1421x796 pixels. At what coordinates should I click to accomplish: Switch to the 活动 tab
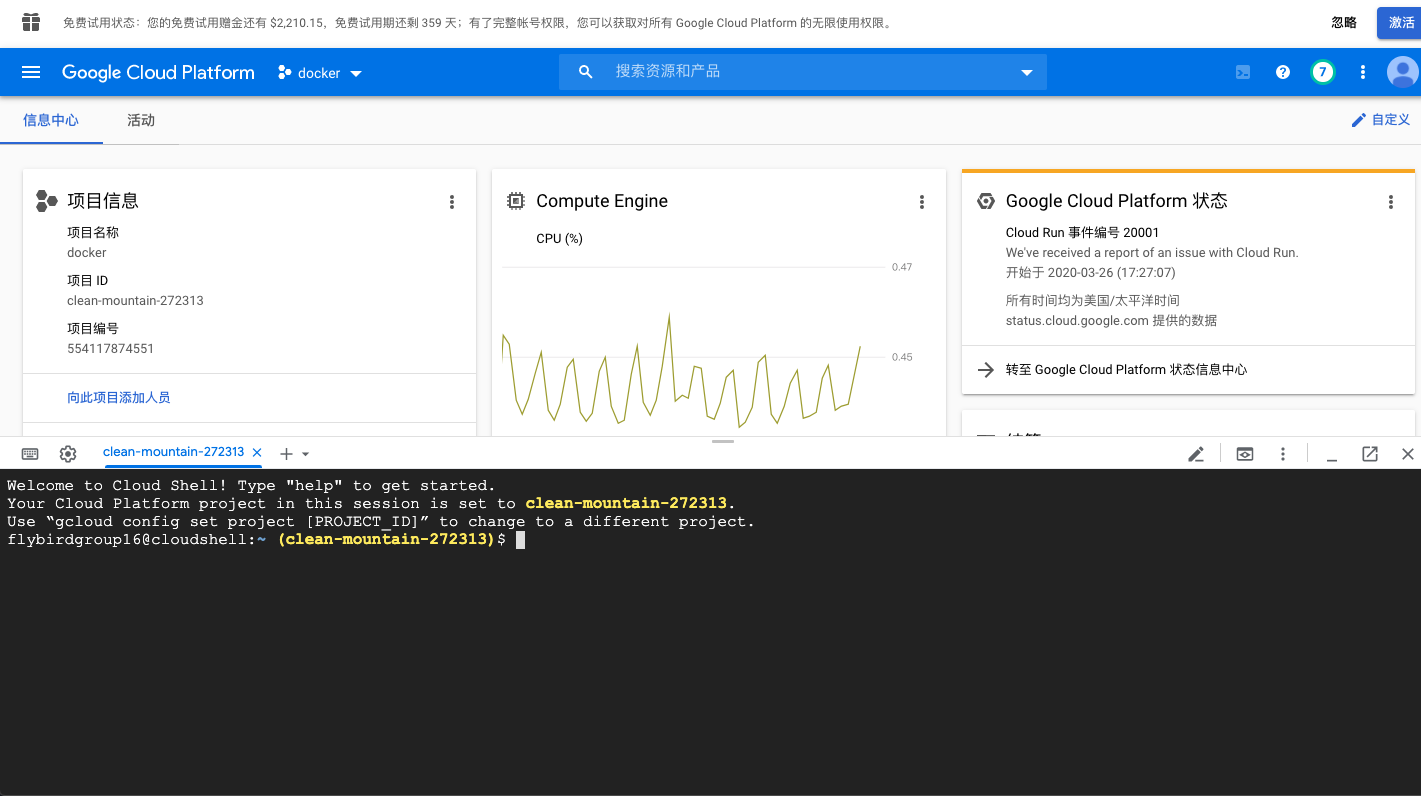click(x=141, y=120)
